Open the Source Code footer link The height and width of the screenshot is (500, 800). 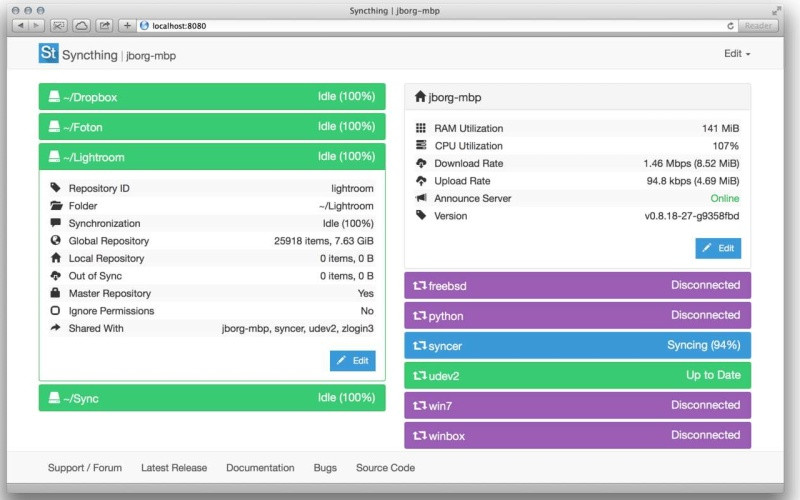[x=385, y=468]
